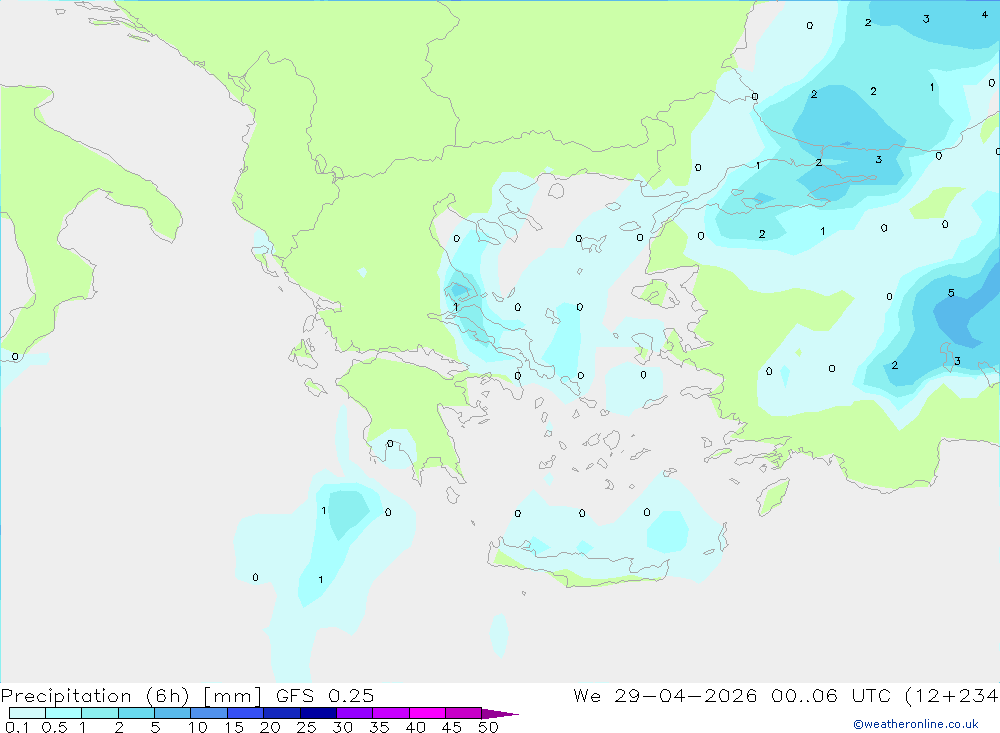Select the 5–10 mm blue legend swatch

(x=173, y=713)
